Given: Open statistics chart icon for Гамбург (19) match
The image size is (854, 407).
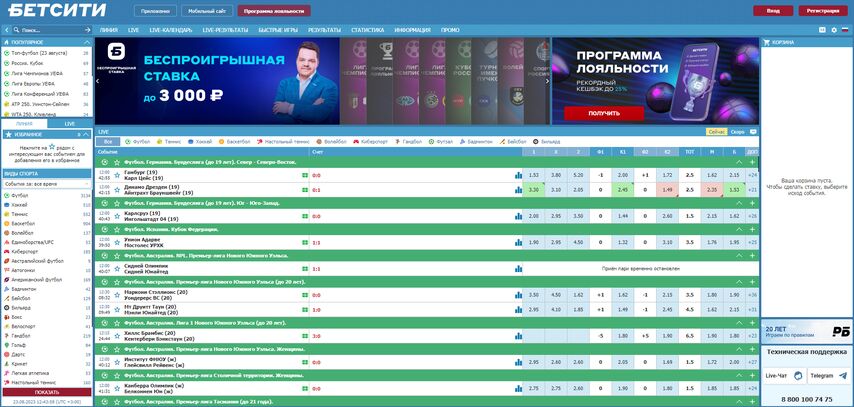Looking at the screenshot, I should click(518, 175).
